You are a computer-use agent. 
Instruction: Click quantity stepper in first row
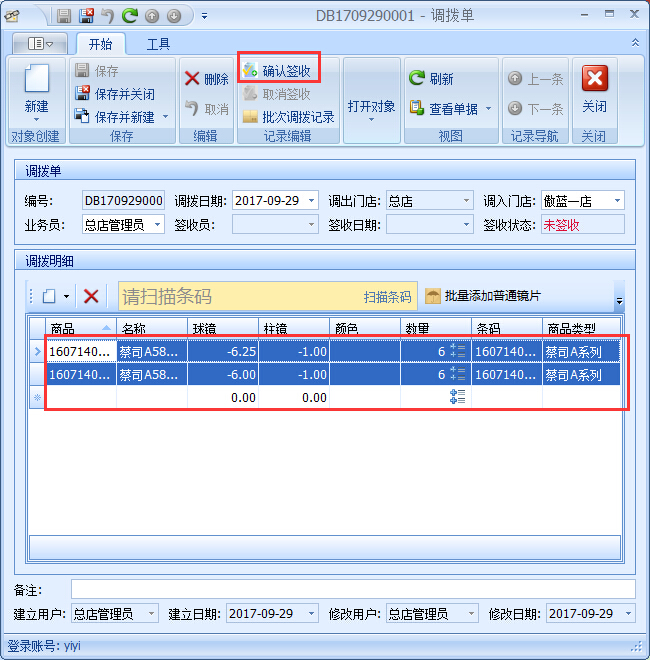458,350
